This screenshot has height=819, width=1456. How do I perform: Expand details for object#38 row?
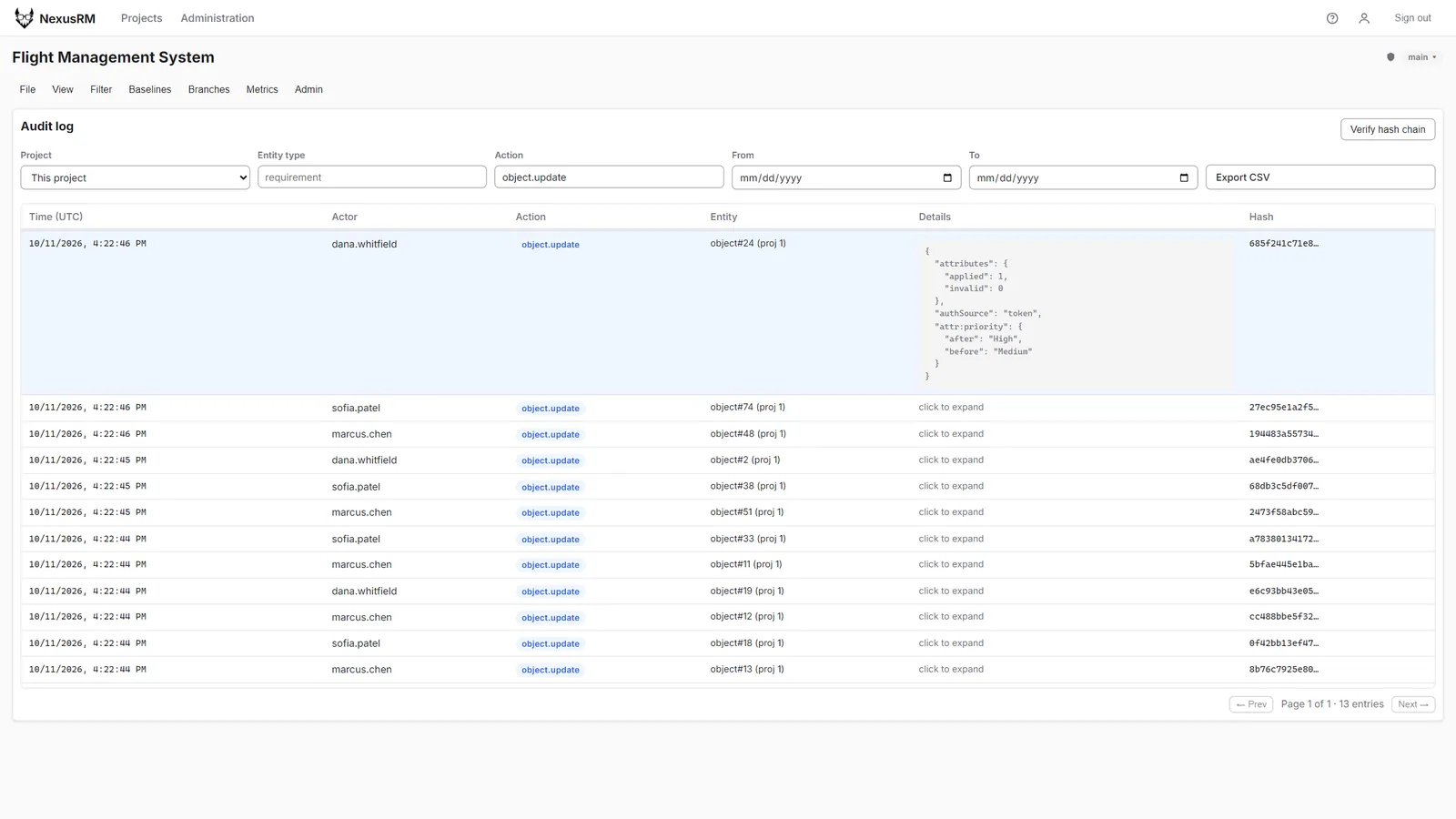951,487
